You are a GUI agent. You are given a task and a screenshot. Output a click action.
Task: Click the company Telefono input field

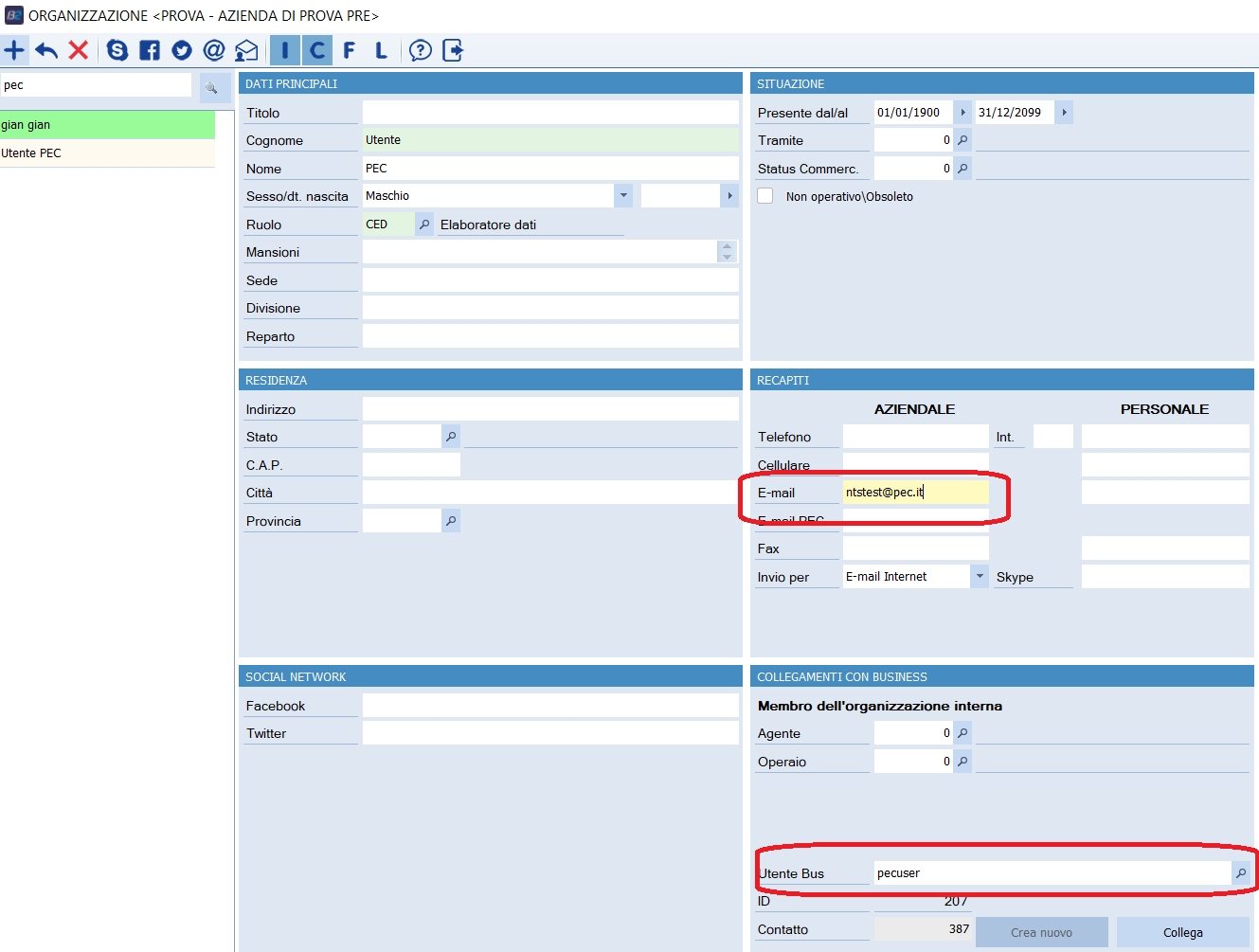[916, 437]
